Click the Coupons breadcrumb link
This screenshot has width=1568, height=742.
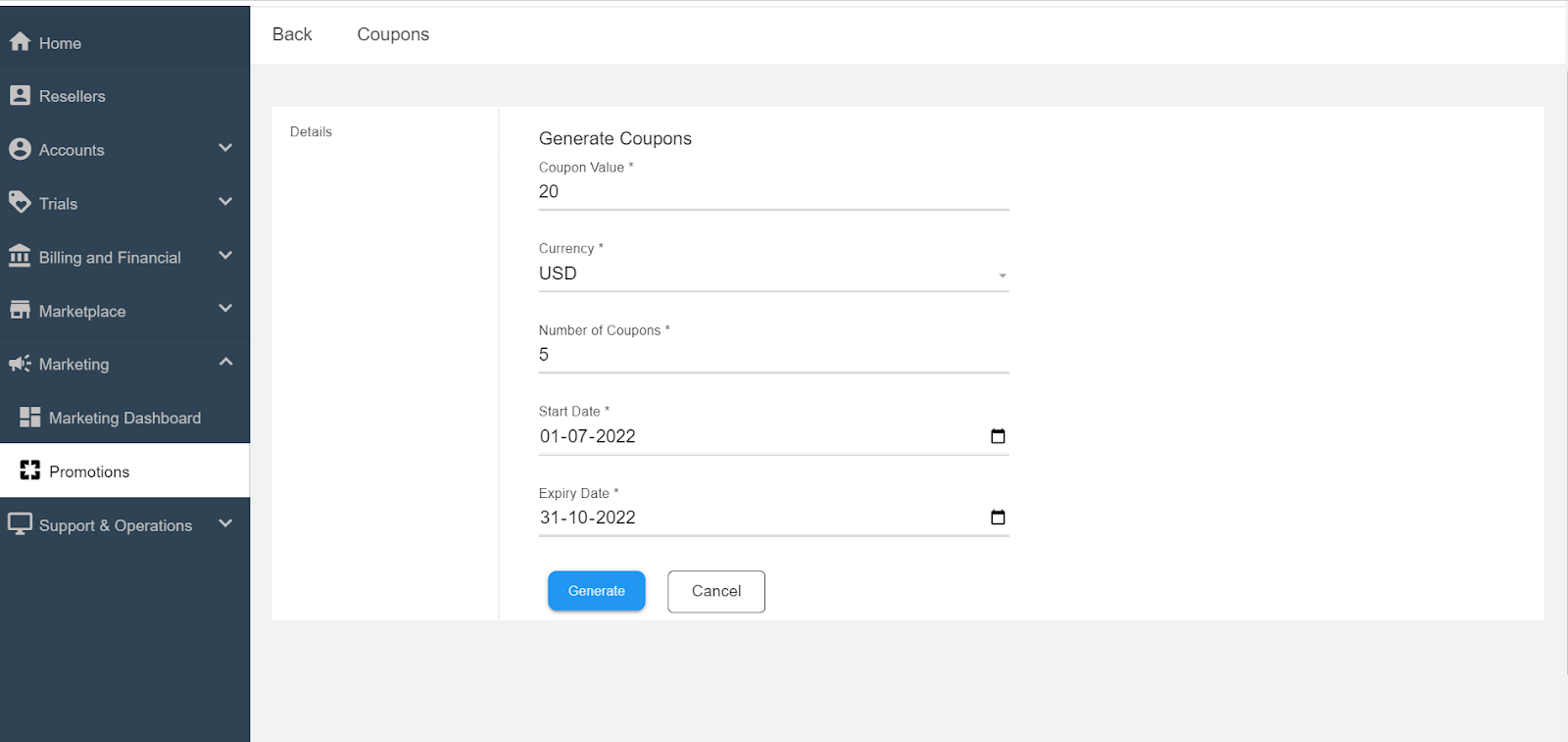[393, 34]
